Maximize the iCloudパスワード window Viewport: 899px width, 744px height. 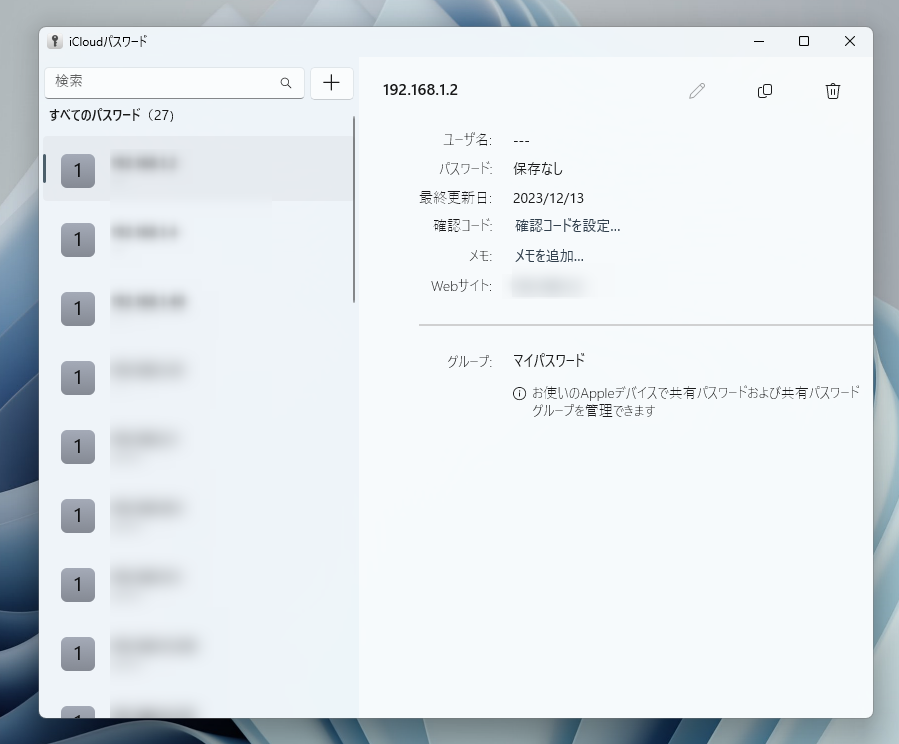tap(804, 41)
